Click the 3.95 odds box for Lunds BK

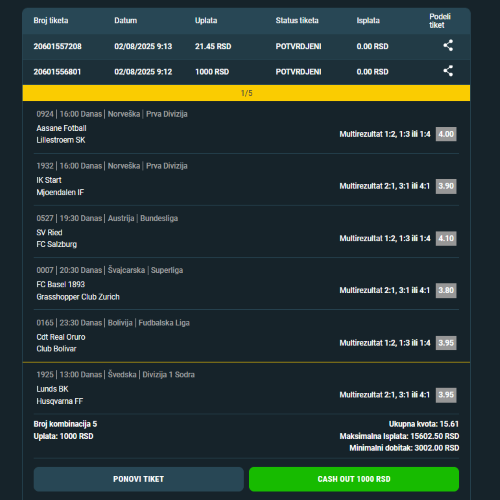[446, 395]
